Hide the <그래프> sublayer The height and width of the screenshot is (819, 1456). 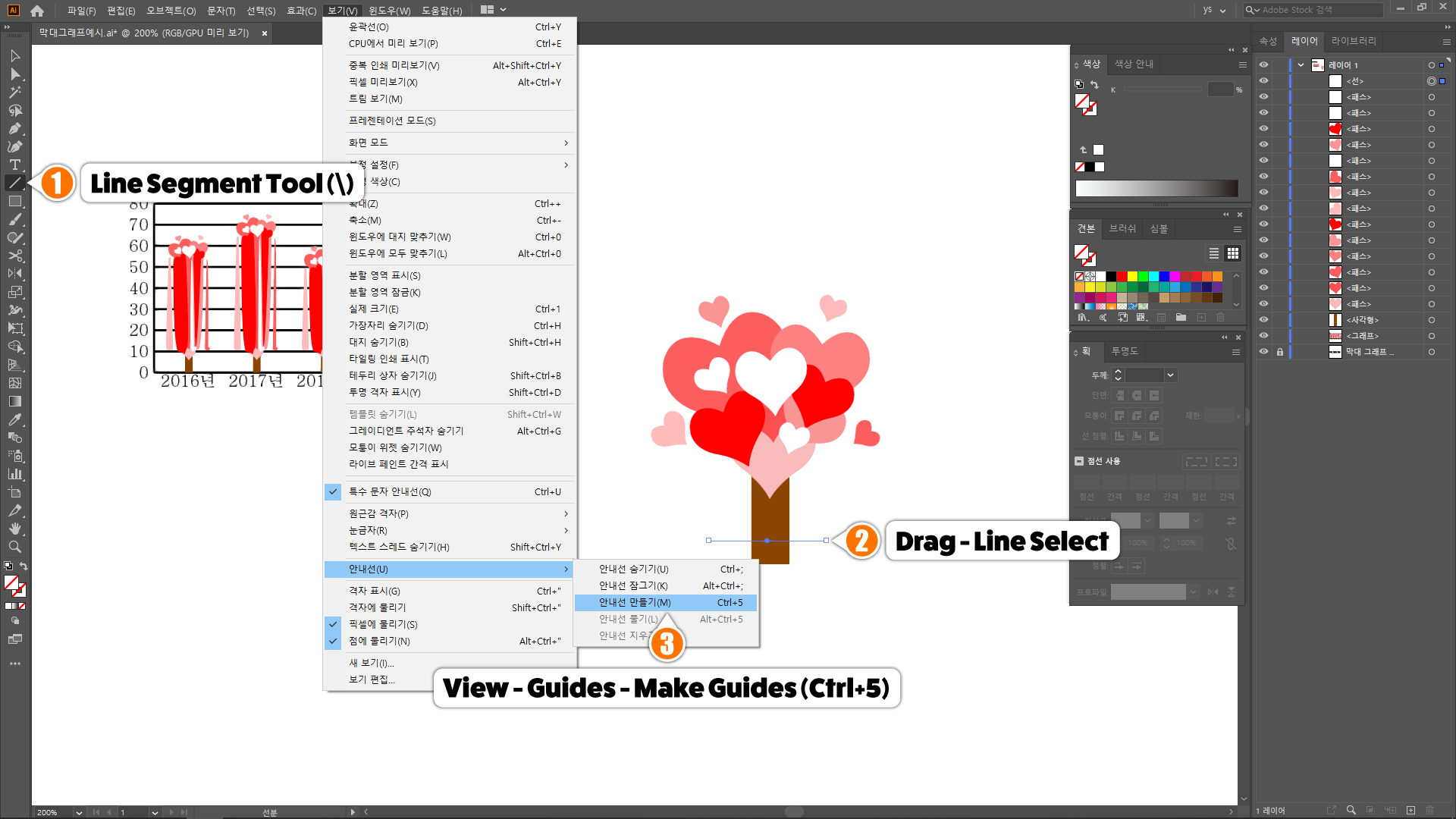(1263, 336)
